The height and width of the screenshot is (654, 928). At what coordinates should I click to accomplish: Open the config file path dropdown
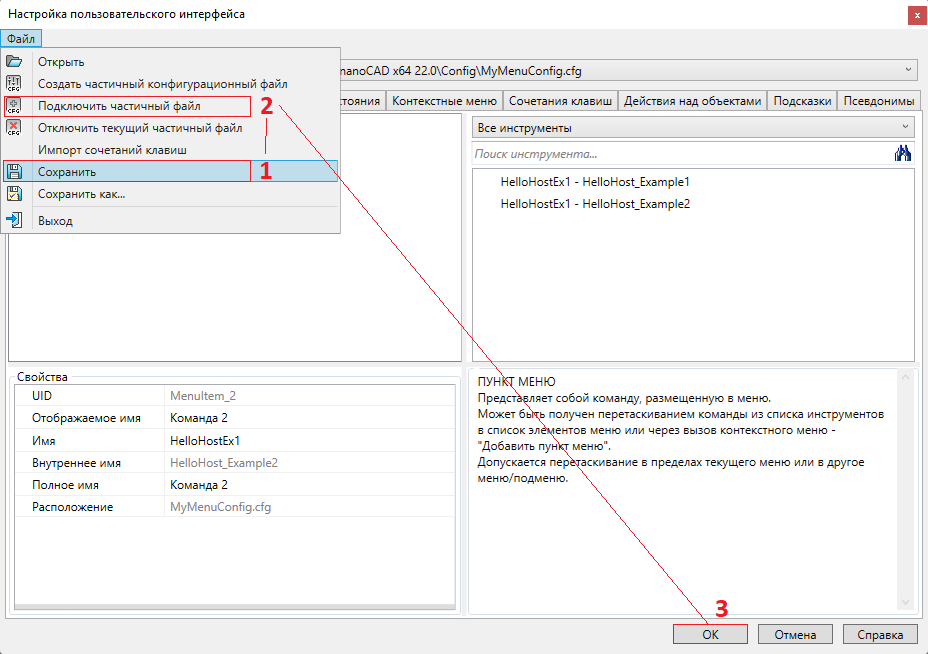tap(908, 70)
